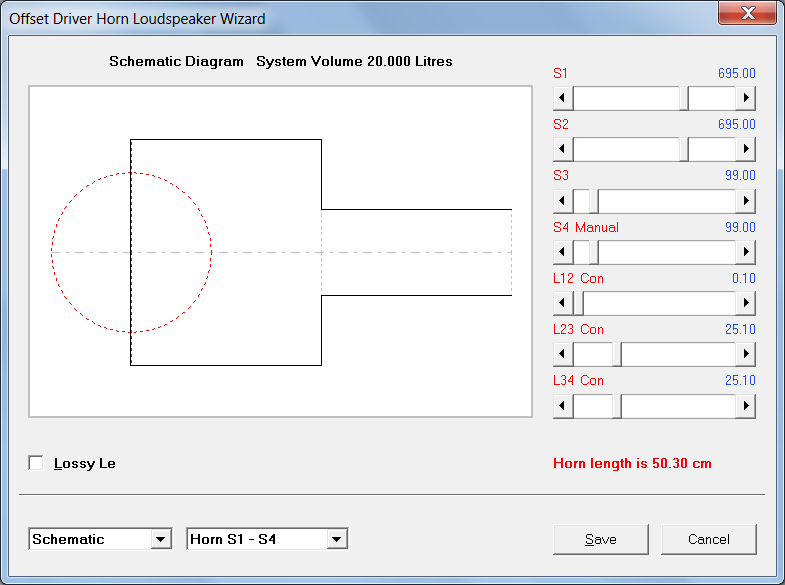Decrease S3 using left scroll arrow

click(563, 201)
